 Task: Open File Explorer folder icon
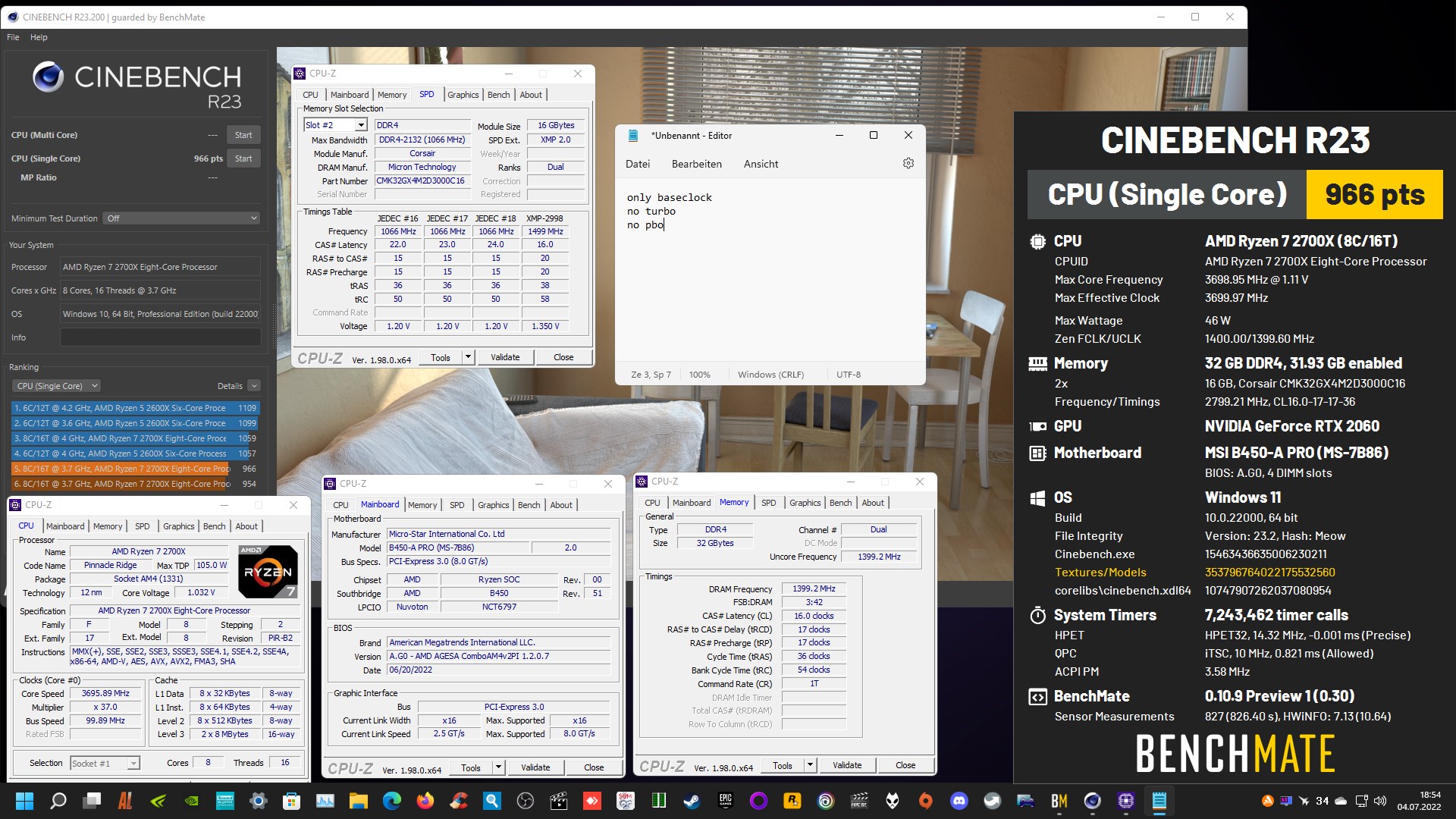coord(358,801)
